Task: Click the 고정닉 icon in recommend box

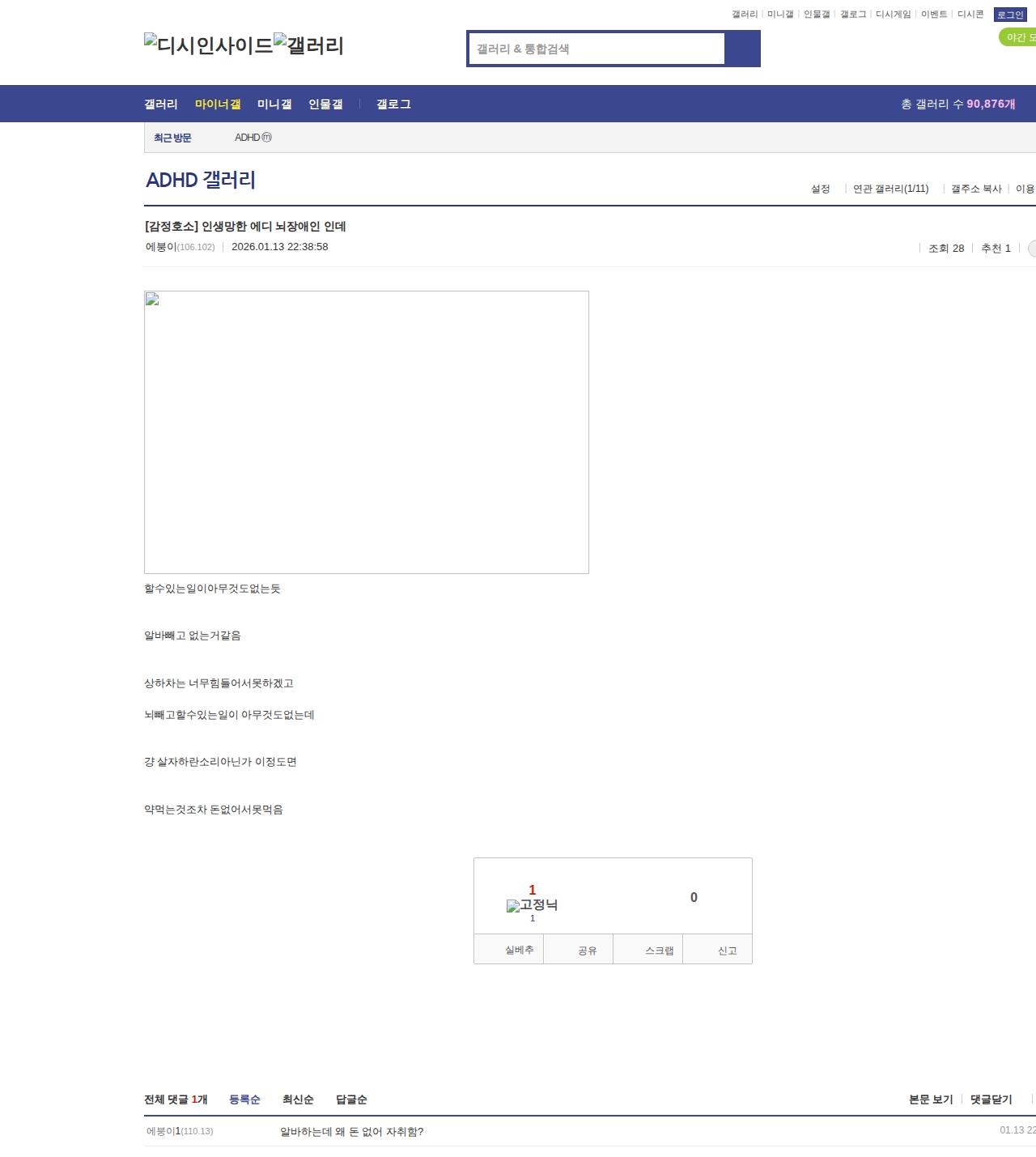Action: coord(532,905)
